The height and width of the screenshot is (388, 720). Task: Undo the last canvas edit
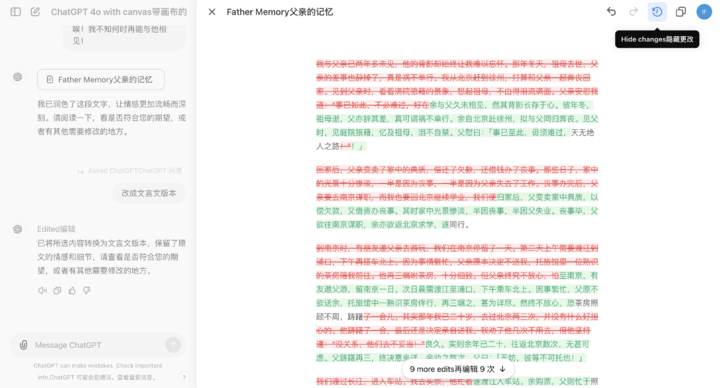tap(611, 11)
